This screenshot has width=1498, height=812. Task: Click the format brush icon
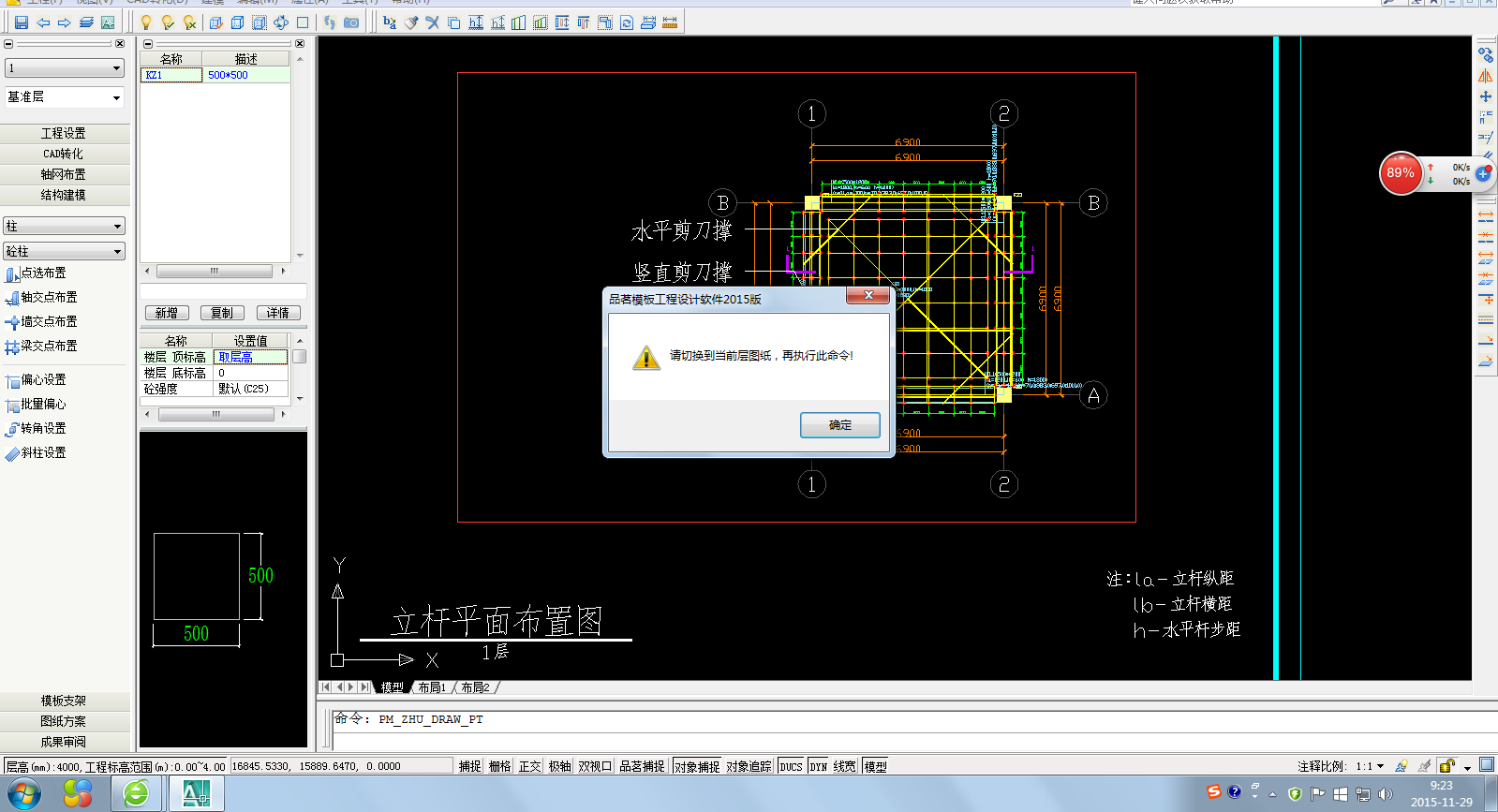[411, 22]
